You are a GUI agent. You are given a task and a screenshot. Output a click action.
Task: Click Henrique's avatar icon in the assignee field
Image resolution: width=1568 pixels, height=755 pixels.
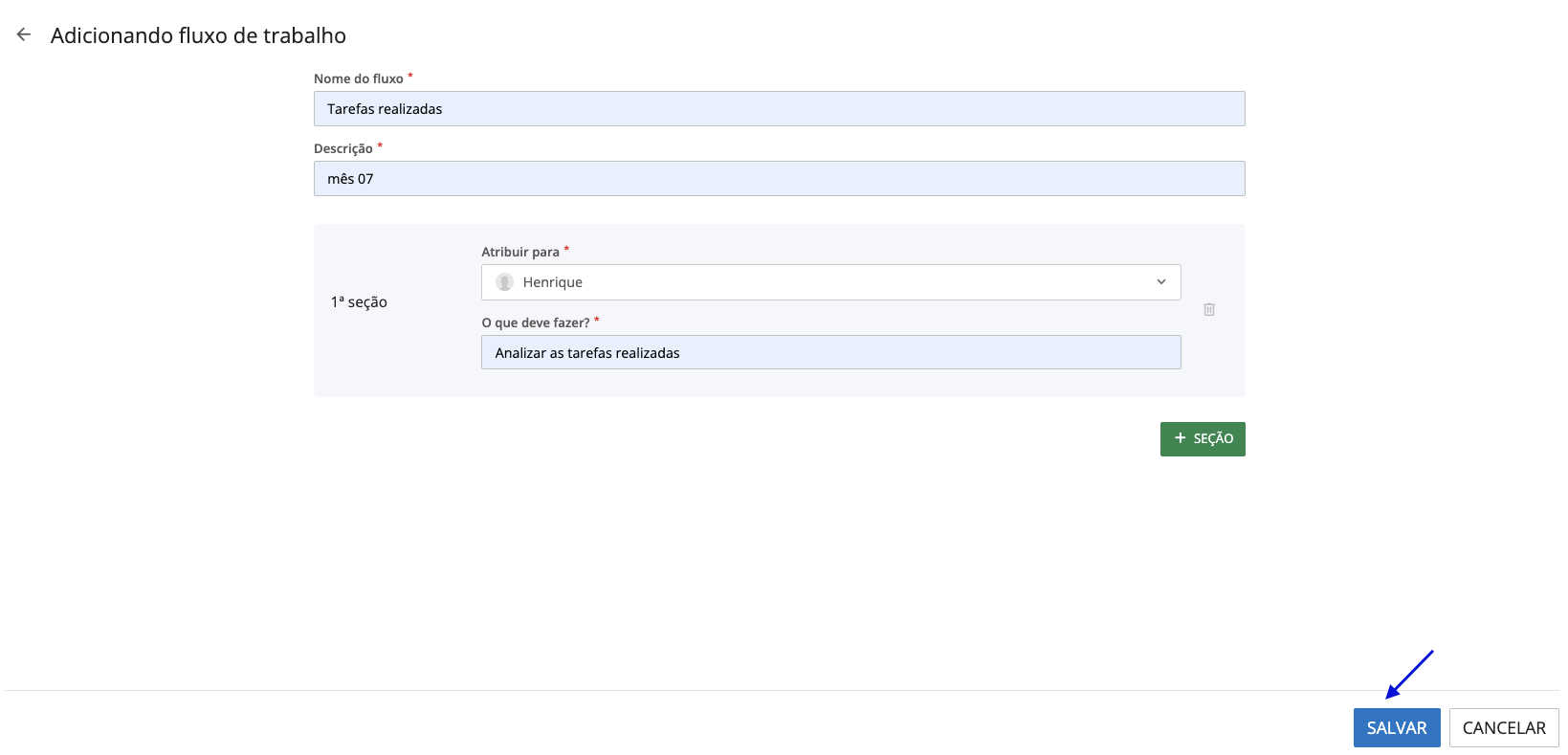[x=504, y=282]
